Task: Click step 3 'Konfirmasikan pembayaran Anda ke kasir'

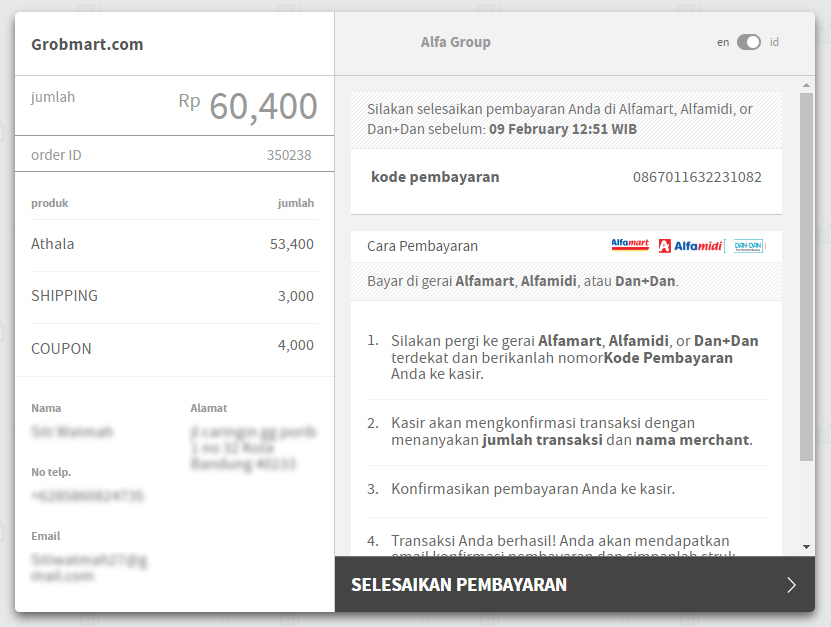Action: click(x=533, y=489)
